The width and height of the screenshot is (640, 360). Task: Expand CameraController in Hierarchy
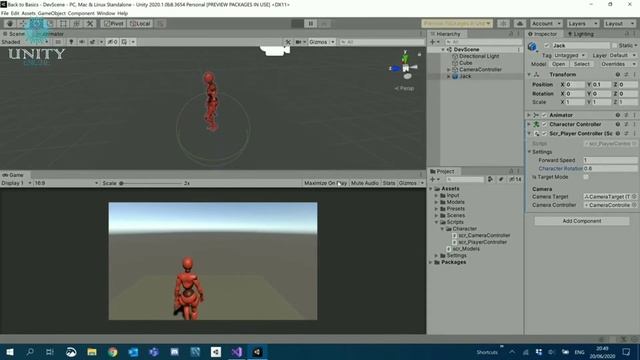[449, 70]
